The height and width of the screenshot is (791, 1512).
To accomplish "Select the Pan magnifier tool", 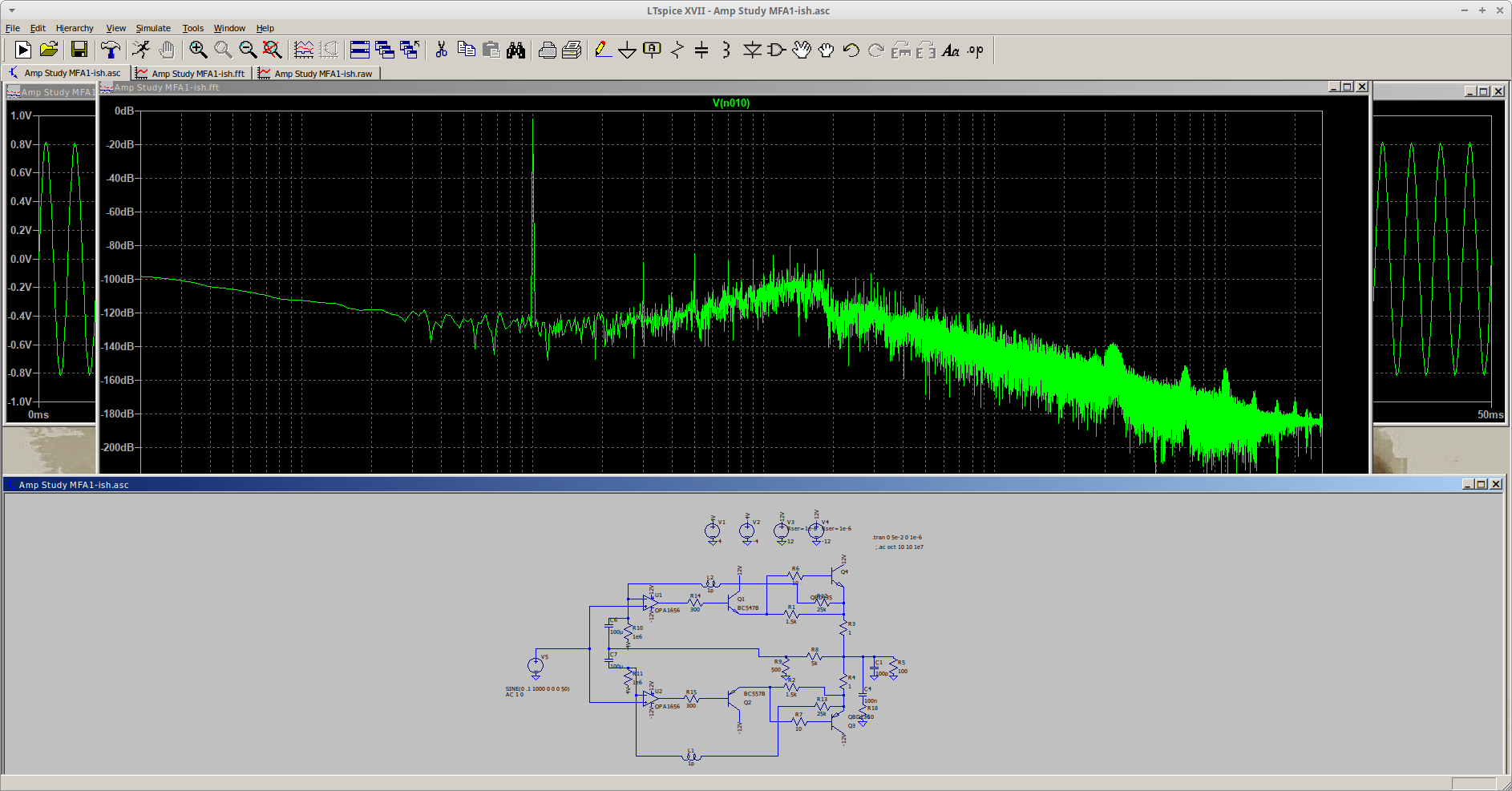I will point(223,50).
